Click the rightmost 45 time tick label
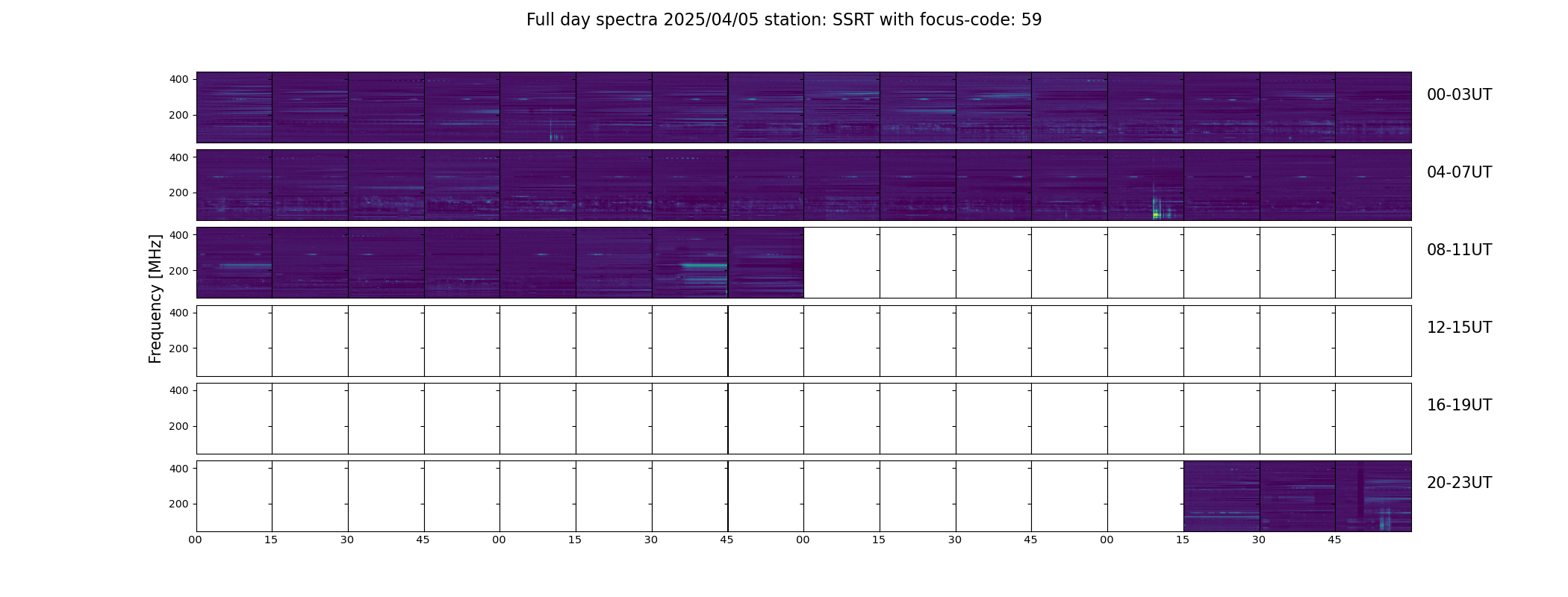1568x597 pixels. (x=1334, y=540)
